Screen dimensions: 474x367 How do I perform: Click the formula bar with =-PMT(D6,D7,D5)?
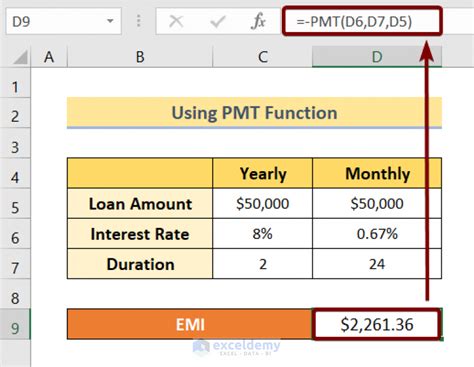pyautogui.click(x=362, y=21)
